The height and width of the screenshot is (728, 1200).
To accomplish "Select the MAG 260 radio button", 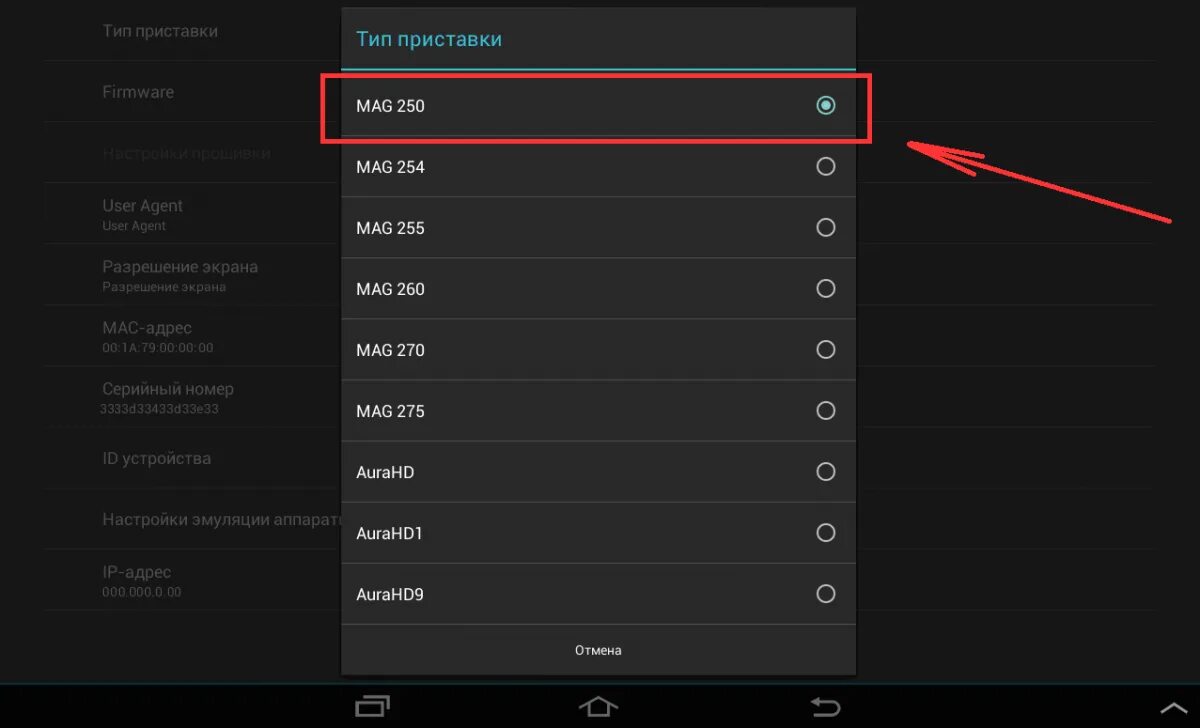I will (826, 288).
